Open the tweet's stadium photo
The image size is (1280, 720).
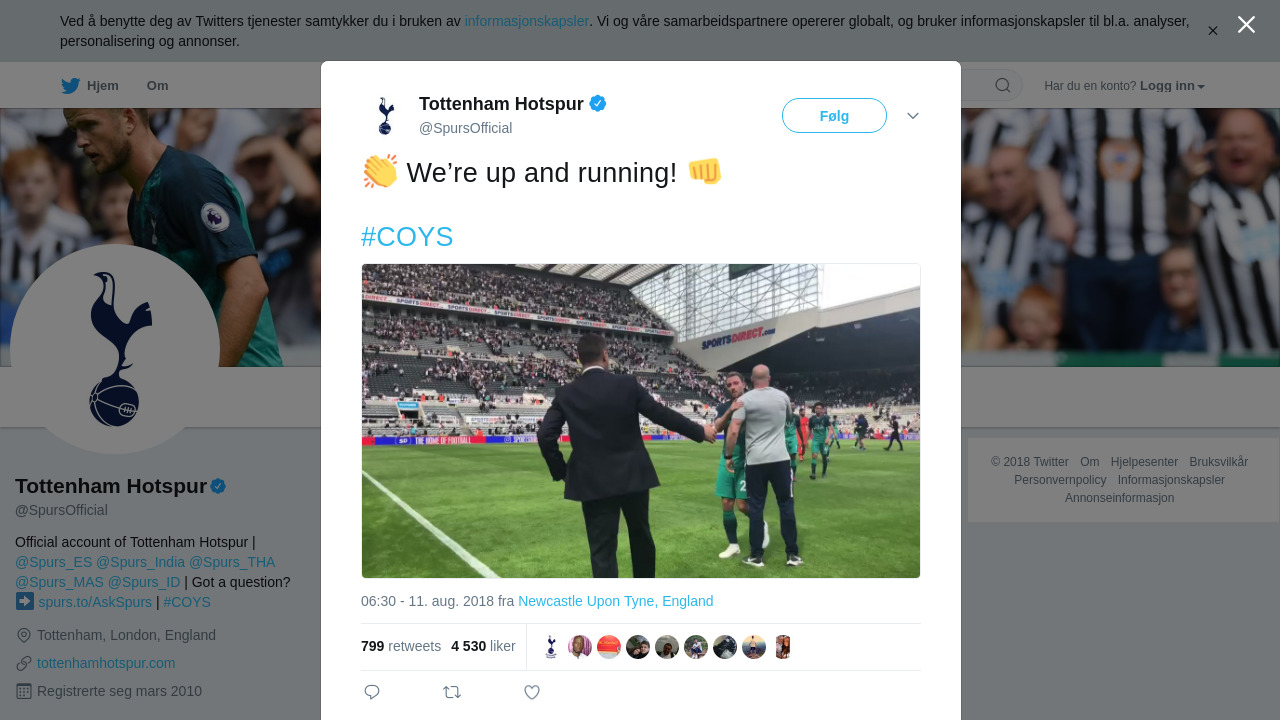point(641,421)
